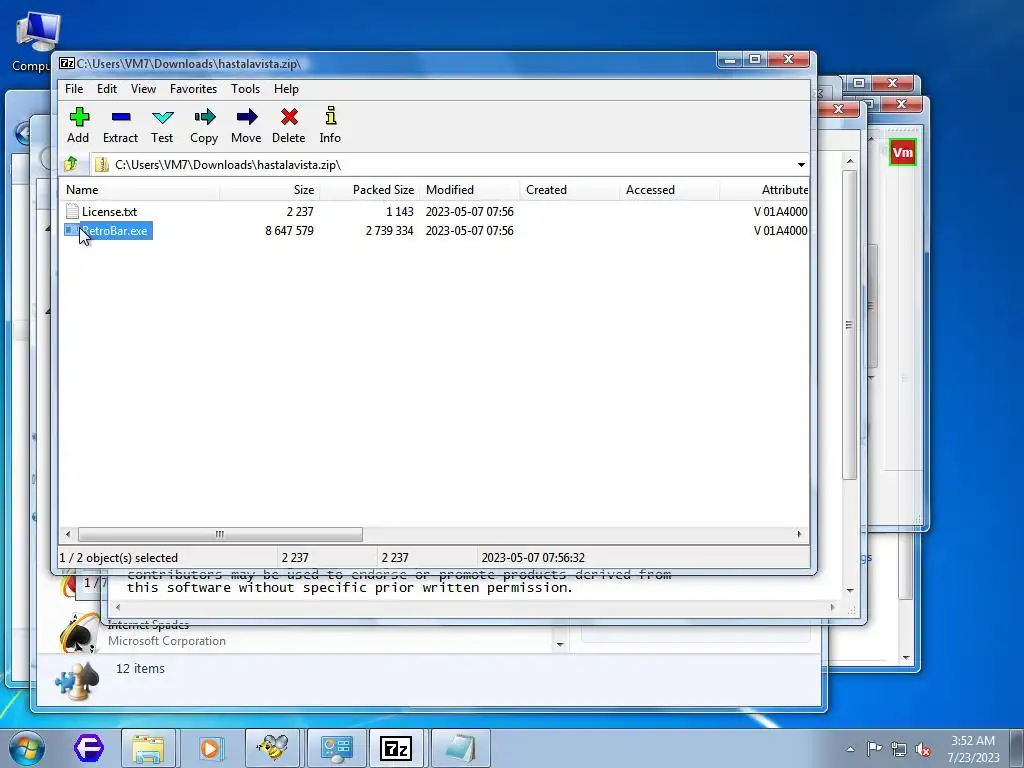
Task: Open Windows Media Player taskbar icon
Action: tap(210, 748)
